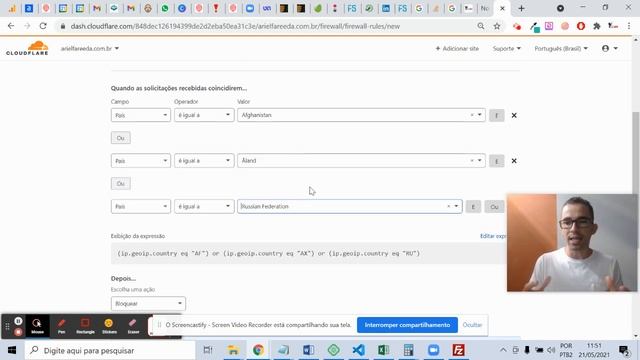Open the Åland country value dropdown
This screenshot has width=640, height=360.
click(x=361, y=161)
